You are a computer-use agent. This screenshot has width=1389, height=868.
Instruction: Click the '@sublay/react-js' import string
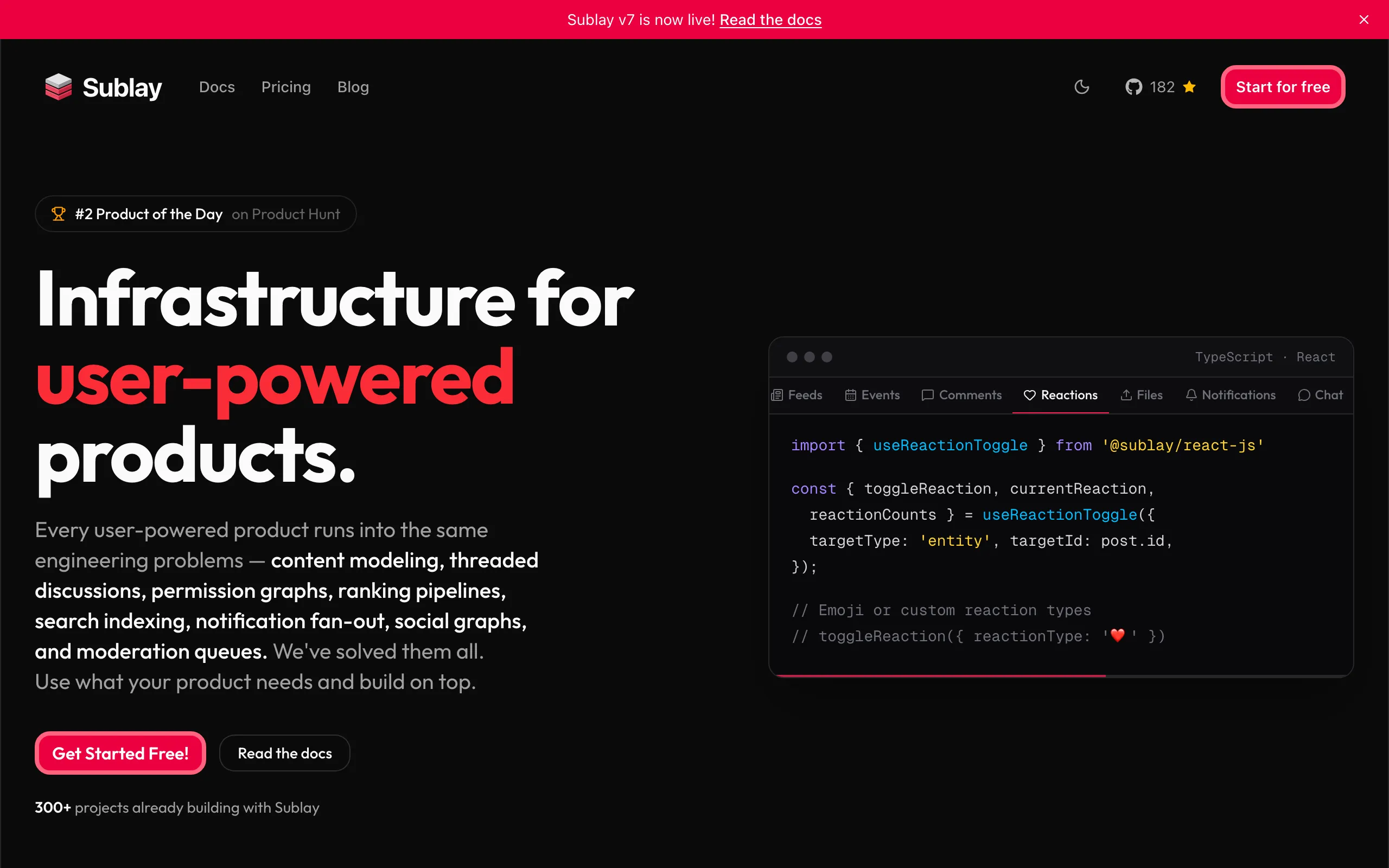[1182, 445]
